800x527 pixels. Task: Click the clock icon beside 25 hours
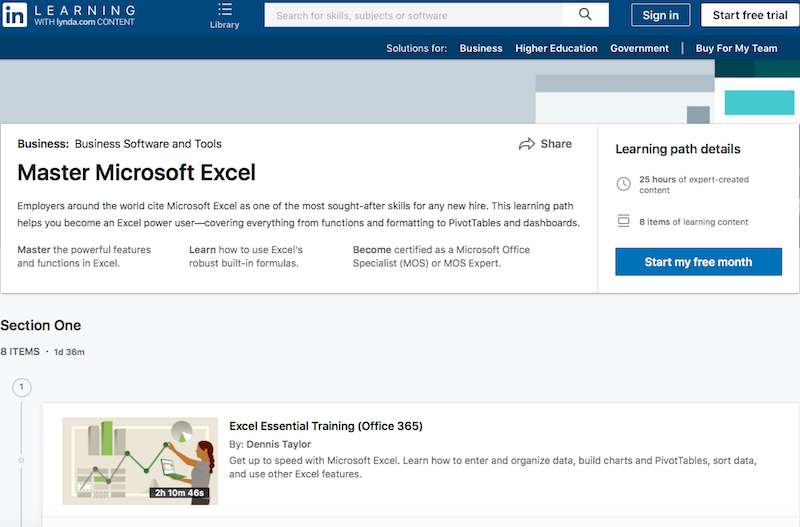click(623, 184)
